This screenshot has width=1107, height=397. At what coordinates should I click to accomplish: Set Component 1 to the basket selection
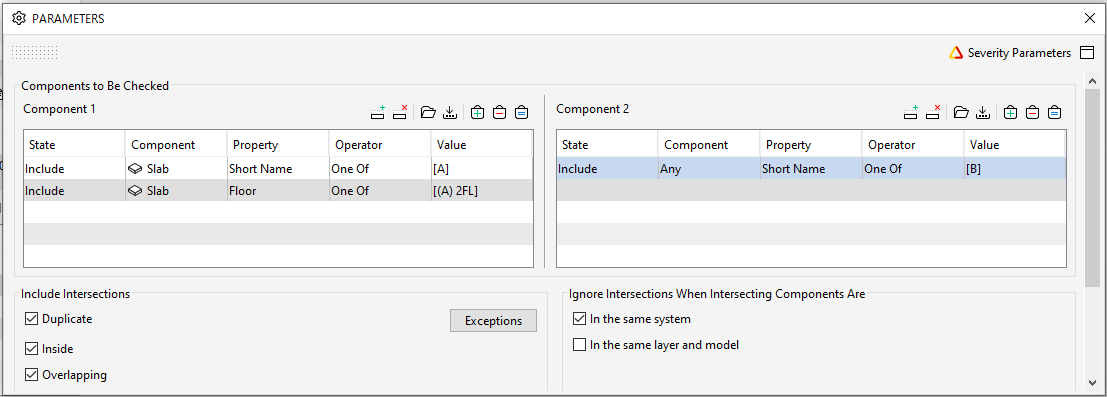coord(521,112)
